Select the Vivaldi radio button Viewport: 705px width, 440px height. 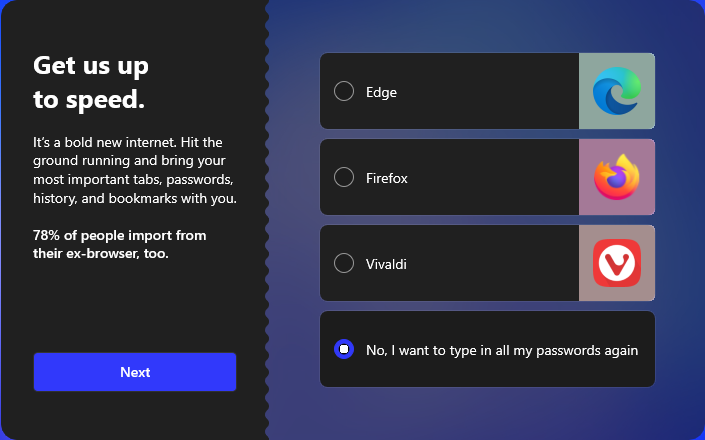pos(344,263)
